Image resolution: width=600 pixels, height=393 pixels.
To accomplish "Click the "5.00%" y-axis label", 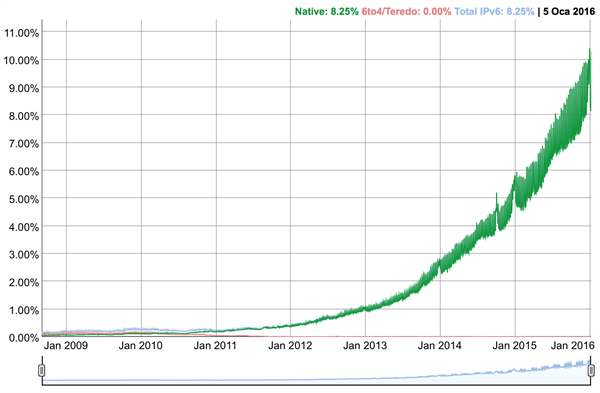I will [x=24, y=199].
